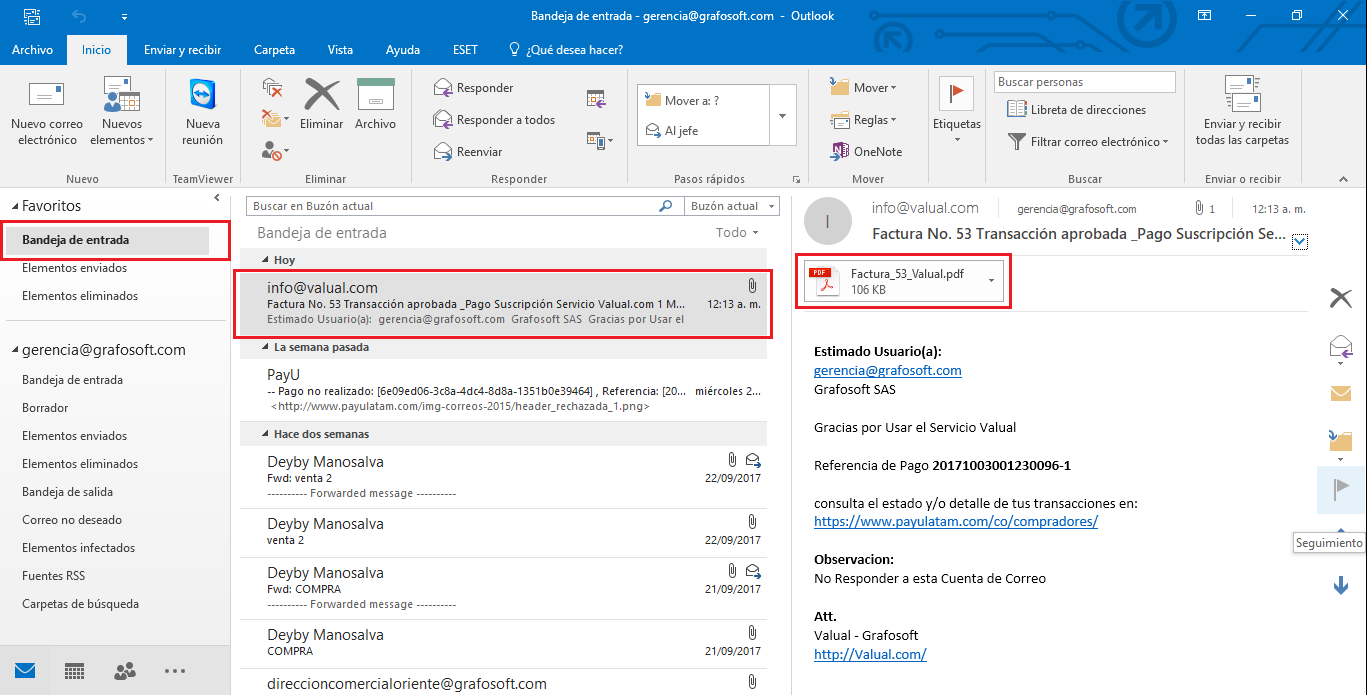This screenshot has width=1367, height=695.
Task: Expand the Todo filter dropdown
Action: click(738, 233)
